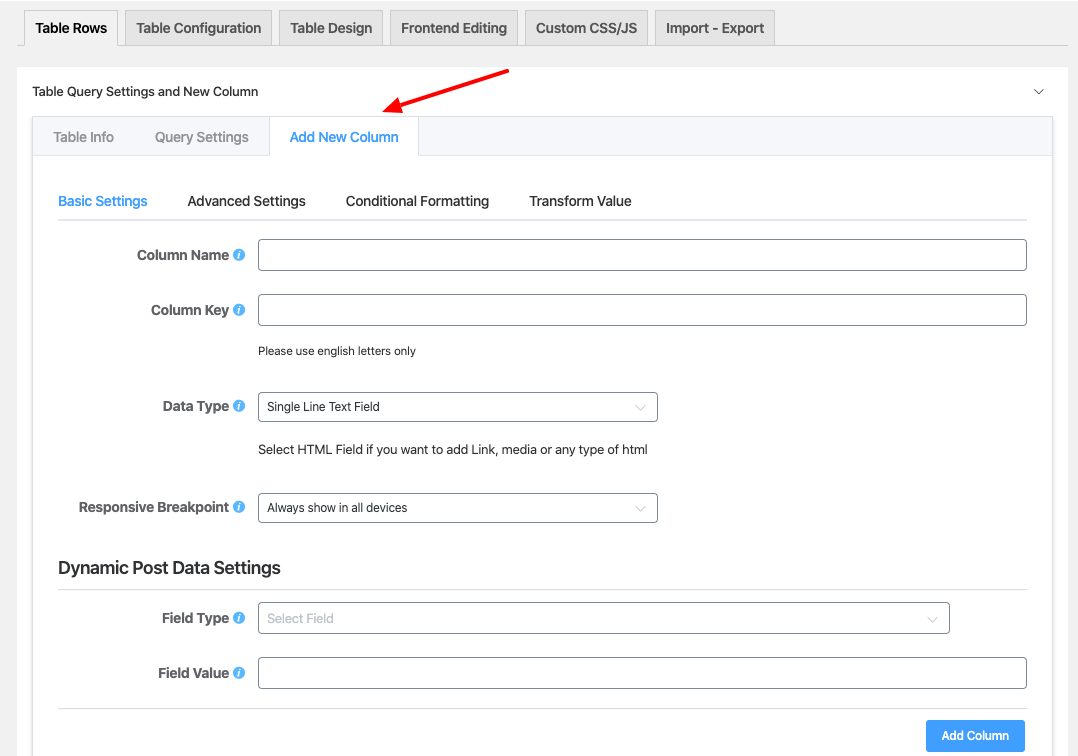This screenshot has height=756, width=1078.
Task: Click info icon next to Field Type
Action: 239,618
